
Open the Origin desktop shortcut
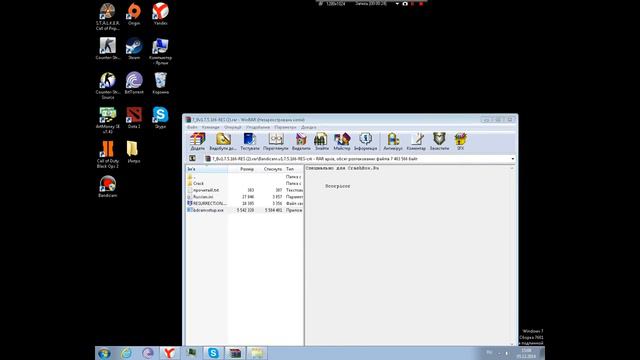click(x=134, y=14)
